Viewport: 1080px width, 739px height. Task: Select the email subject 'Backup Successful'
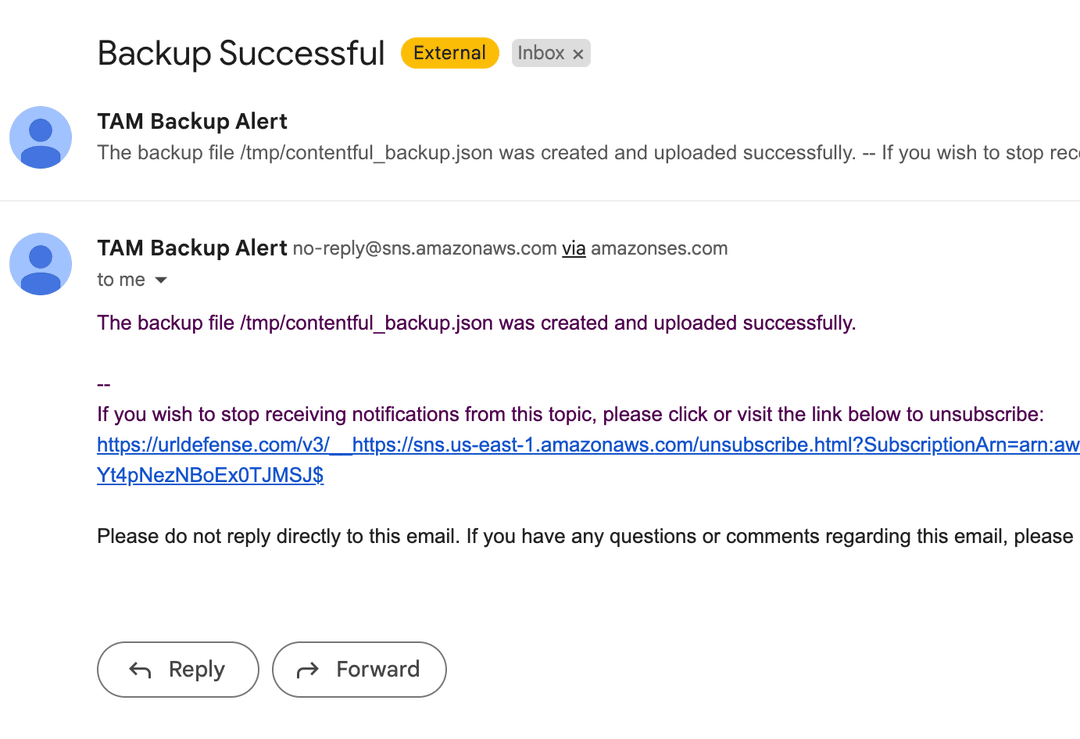(240, 53)
